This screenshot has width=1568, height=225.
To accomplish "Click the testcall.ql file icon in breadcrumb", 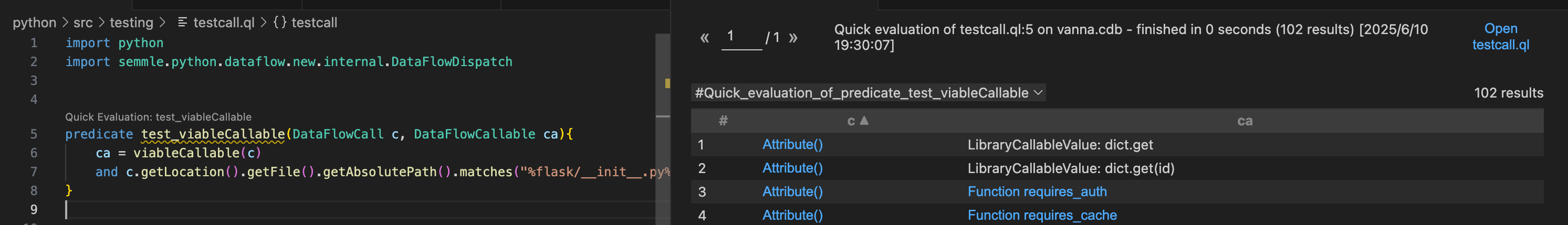I will click(182, 23).
